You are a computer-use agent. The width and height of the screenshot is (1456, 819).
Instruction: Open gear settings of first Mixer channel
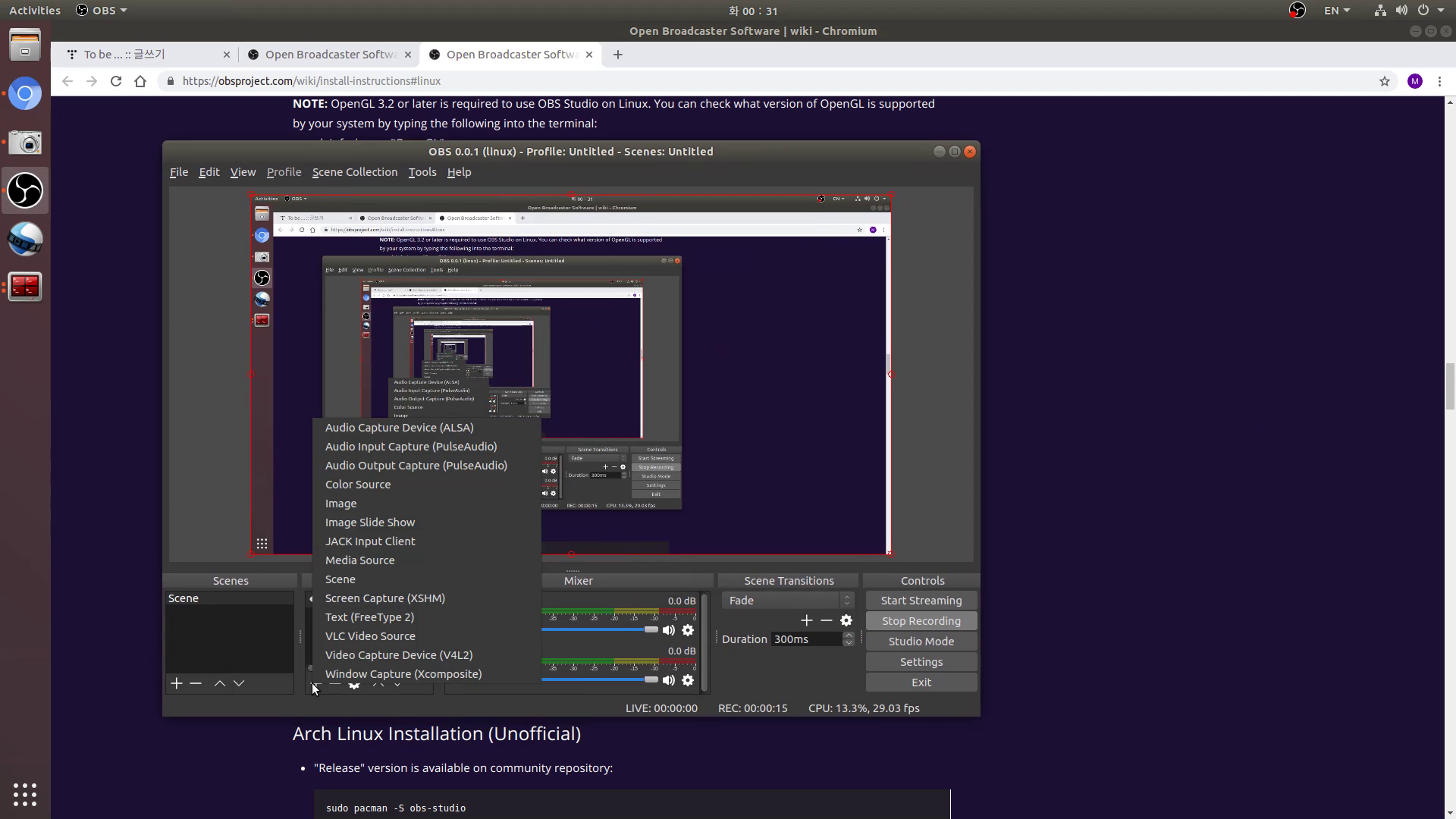(x=688, y=630)
